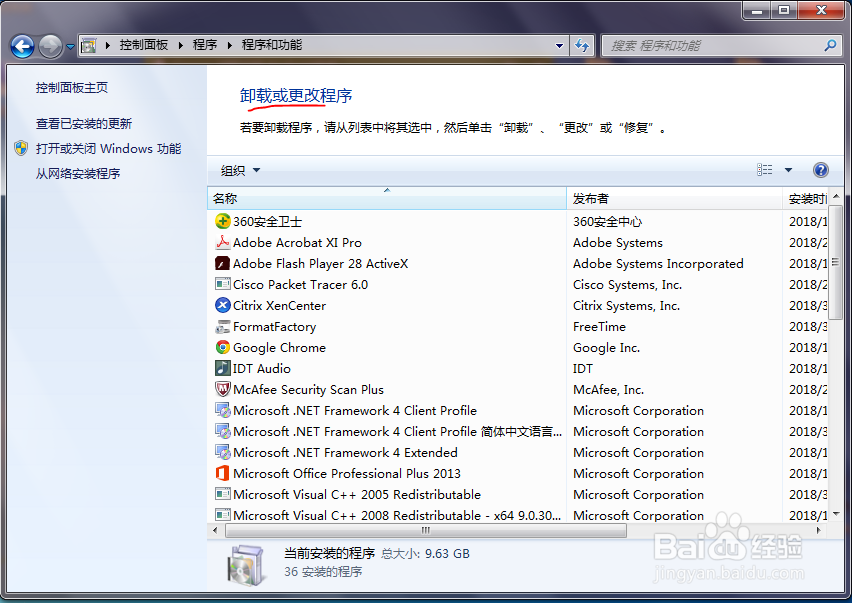This screenshot has width=852, height=603.
Task: Click the Citrix XenCenter icon
Action: tap(223, 305)
